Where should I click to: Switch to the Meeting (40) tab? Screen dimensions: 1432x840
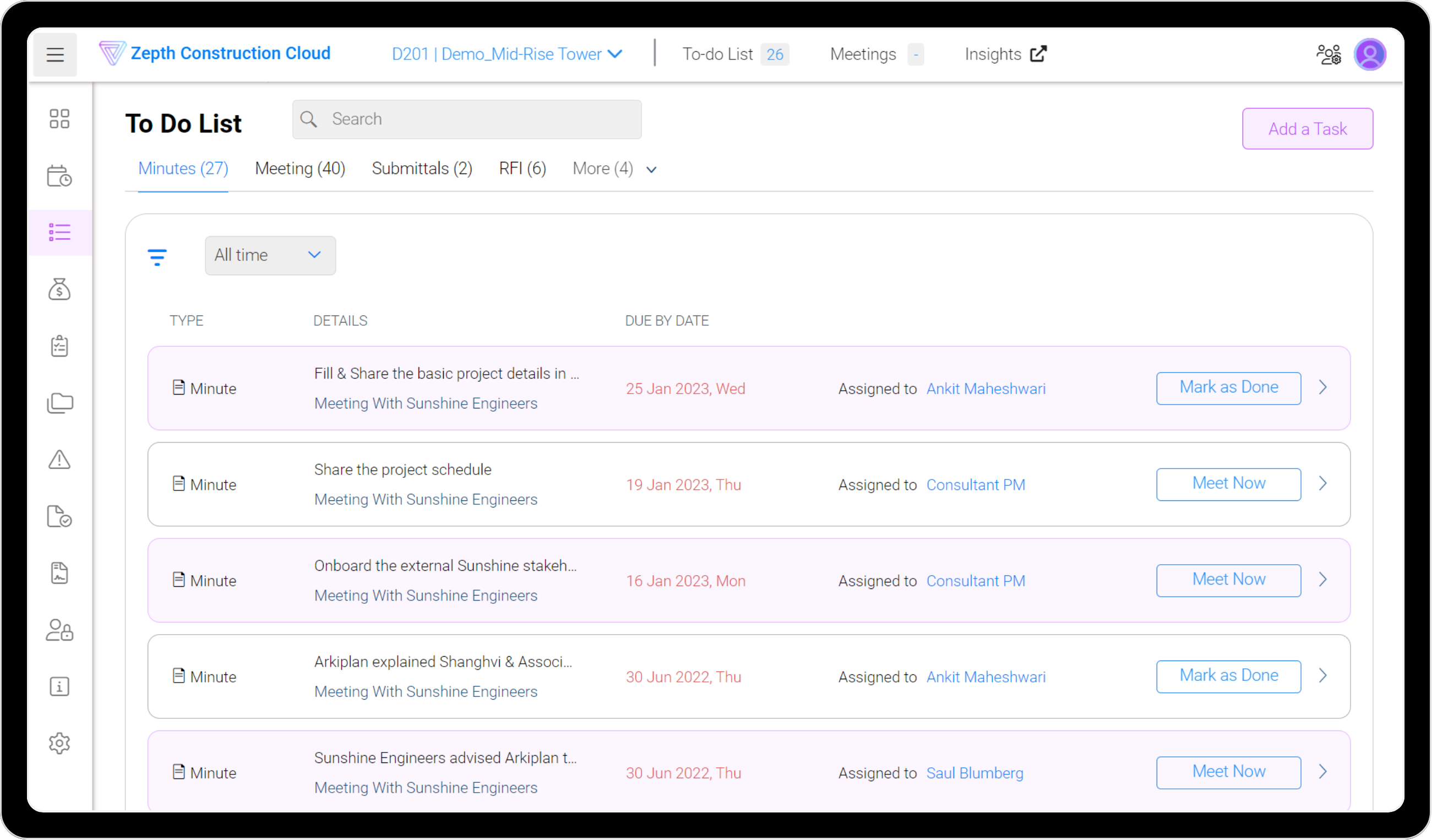point(300,169)
